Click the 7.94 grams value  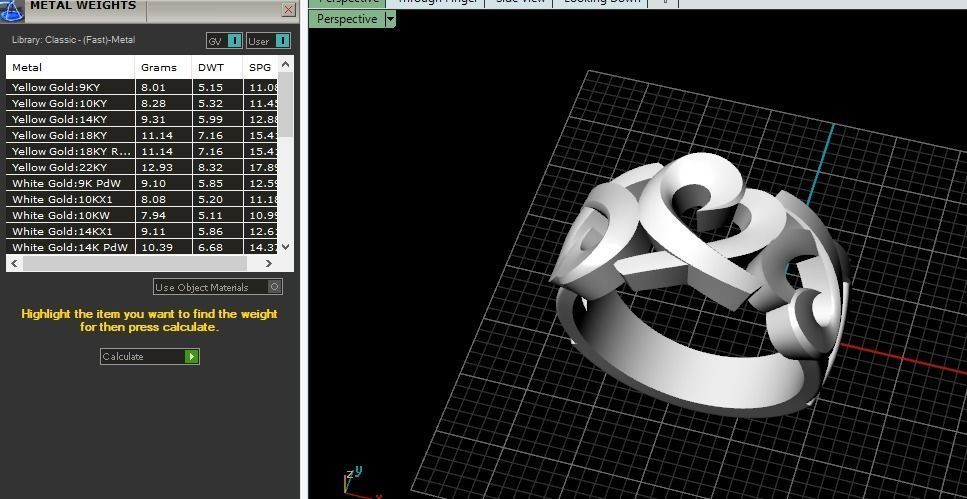point(153,216)
